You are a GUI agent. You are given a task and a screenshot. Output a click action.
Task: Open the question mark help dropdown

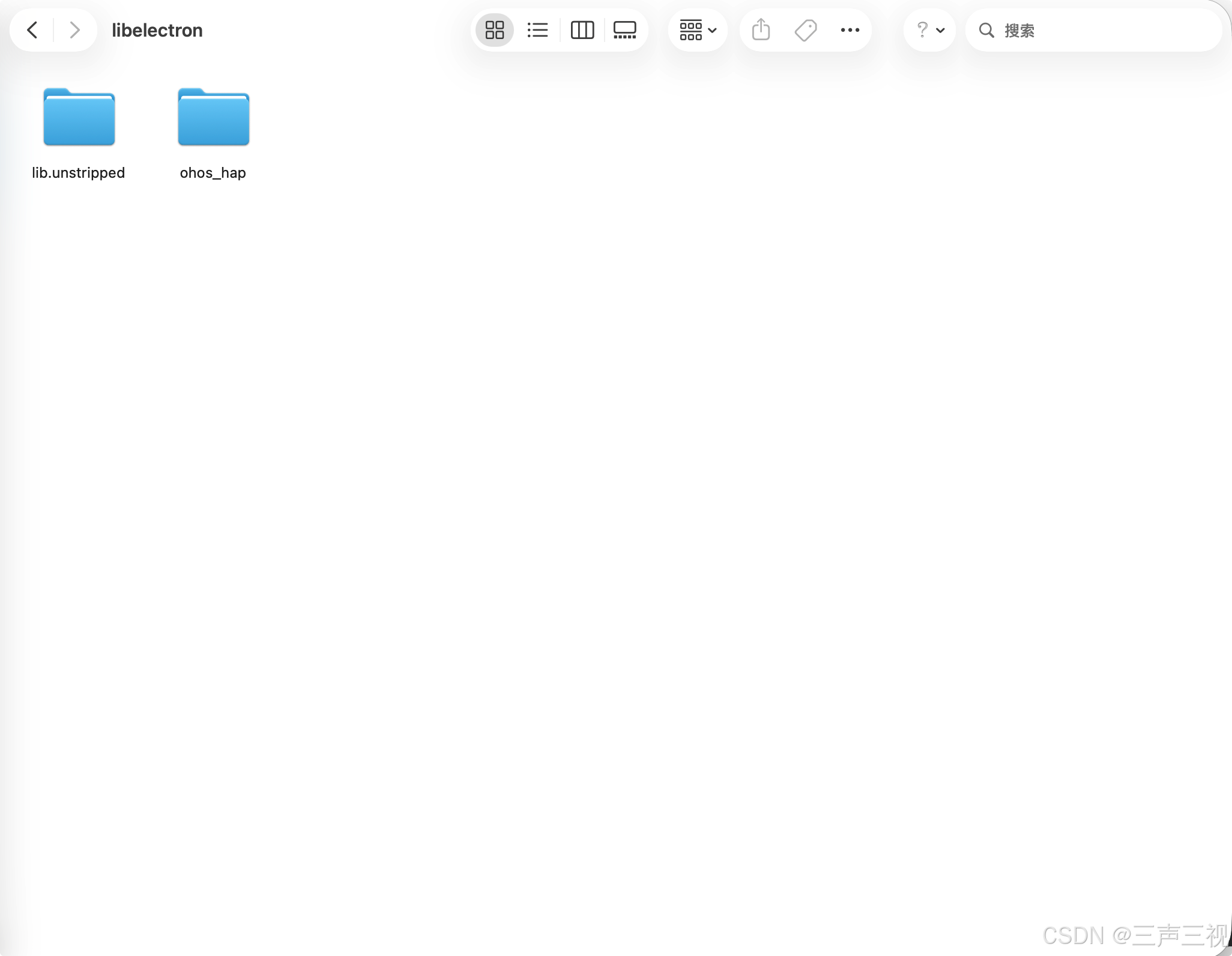tap(923, 30)
